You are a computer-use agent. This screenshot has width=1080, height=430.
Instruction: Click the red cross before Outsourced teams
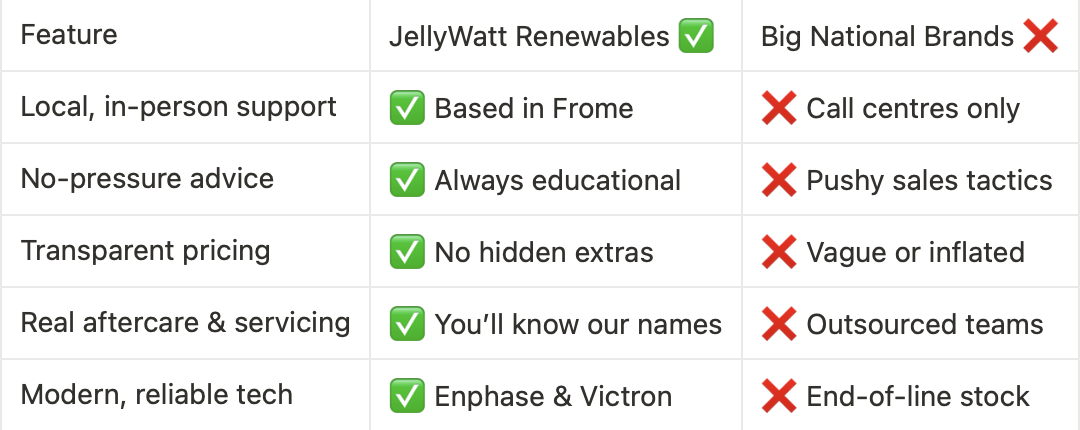[779, 324]
